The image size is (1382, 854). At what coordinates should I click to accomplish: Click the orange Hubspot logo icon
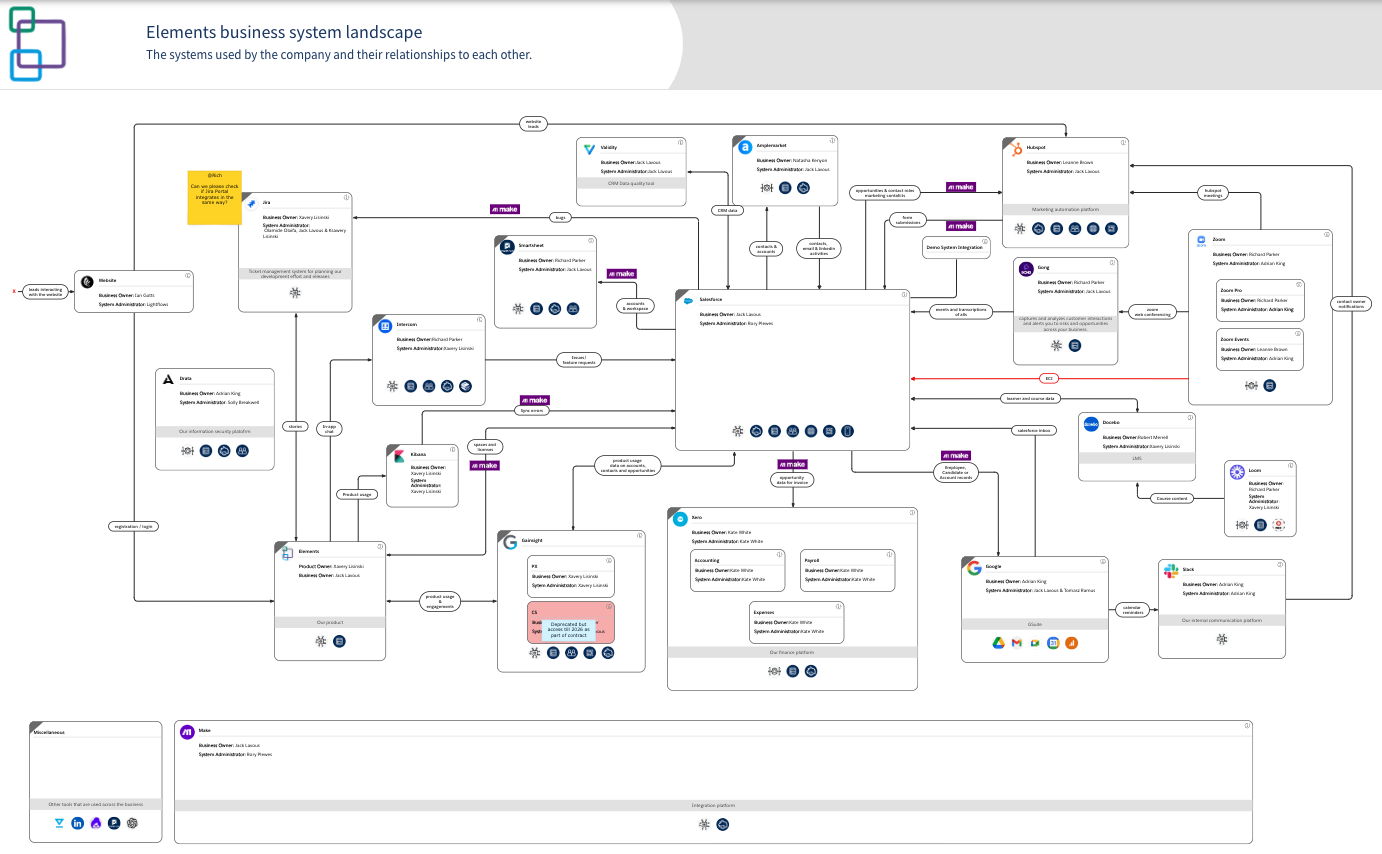click(x=1017, y=149)
